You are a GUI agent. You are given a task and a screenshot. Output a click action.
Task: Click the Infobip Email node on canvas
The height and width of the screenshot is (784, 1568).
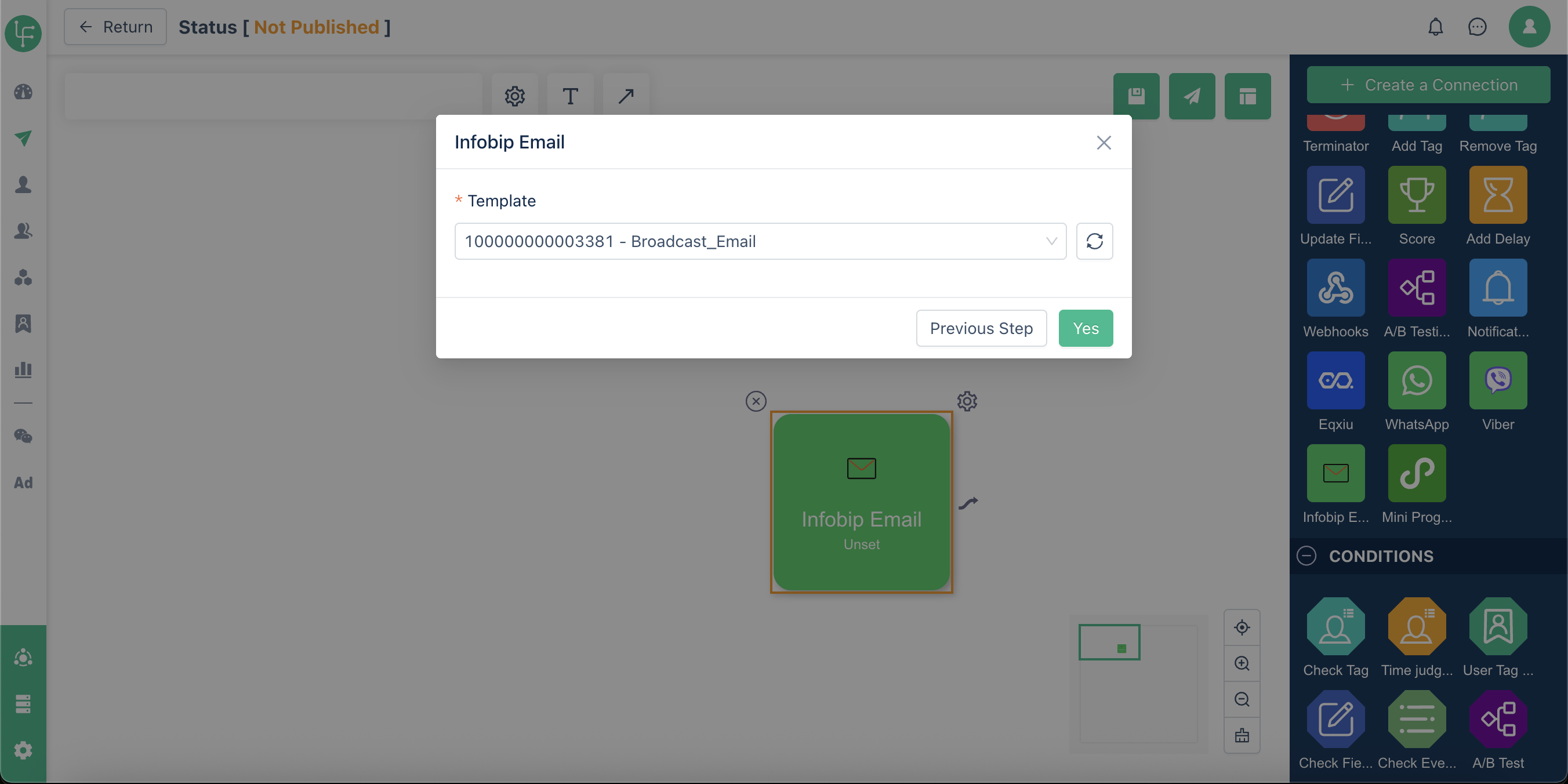point(861,502)
